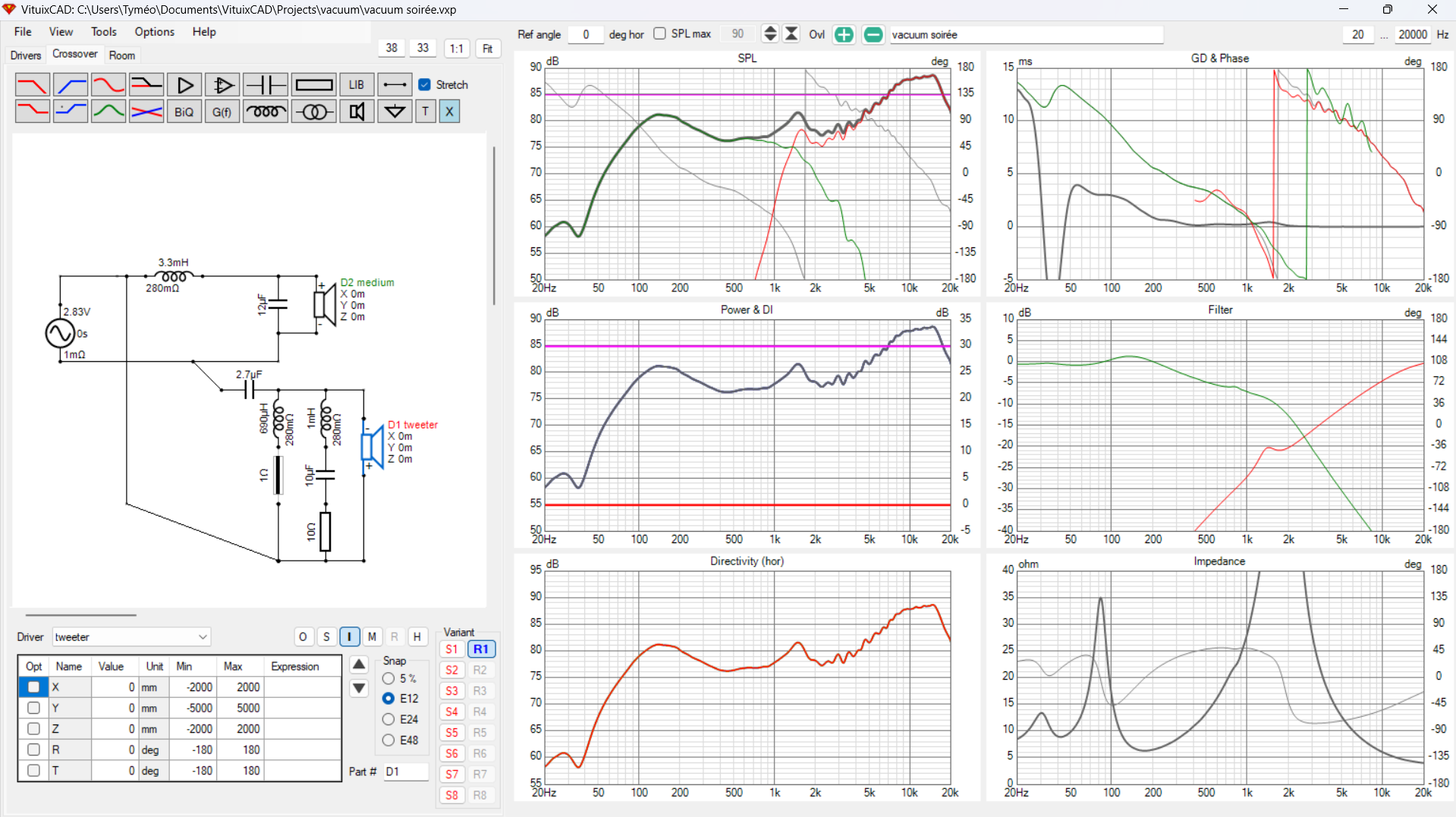The width and height of the screenshot is (1456, 817).
Task: Click the Part # field showing D1
Action: pyautogui.click(x=405, y=771)
